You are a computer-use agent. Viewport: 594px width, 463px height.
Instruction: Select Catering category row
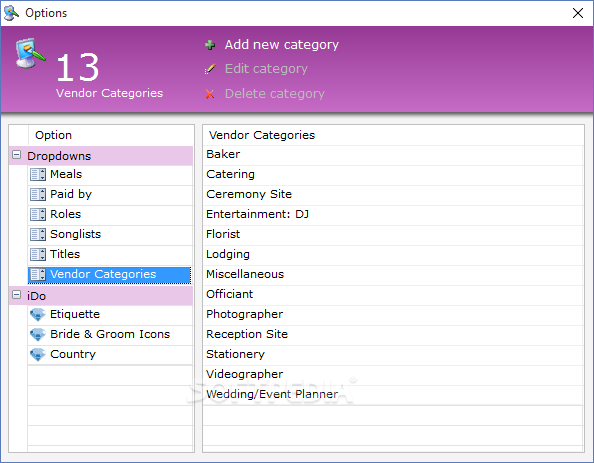click(x=393, y=175)
